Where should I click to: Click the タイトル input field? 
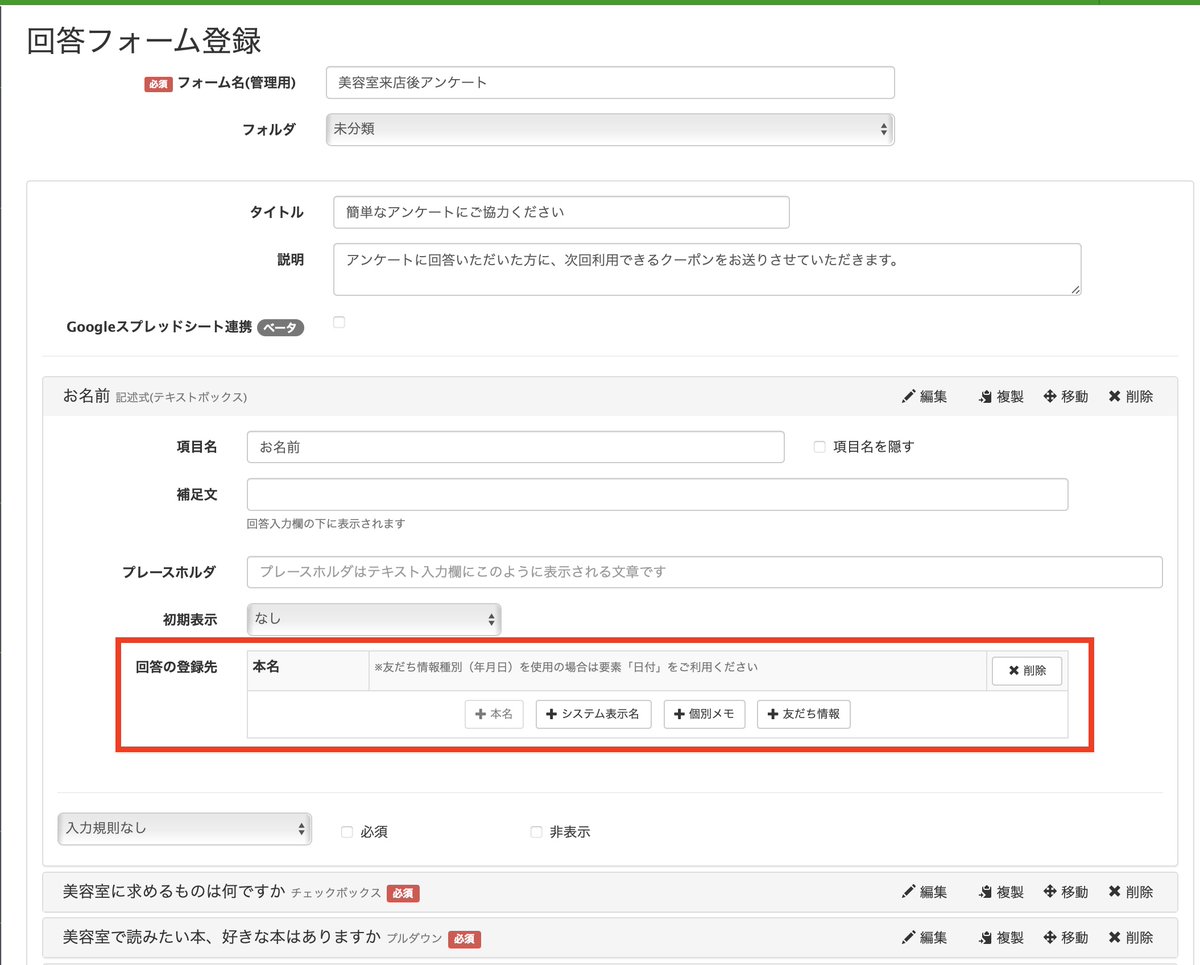coord(561,212)
